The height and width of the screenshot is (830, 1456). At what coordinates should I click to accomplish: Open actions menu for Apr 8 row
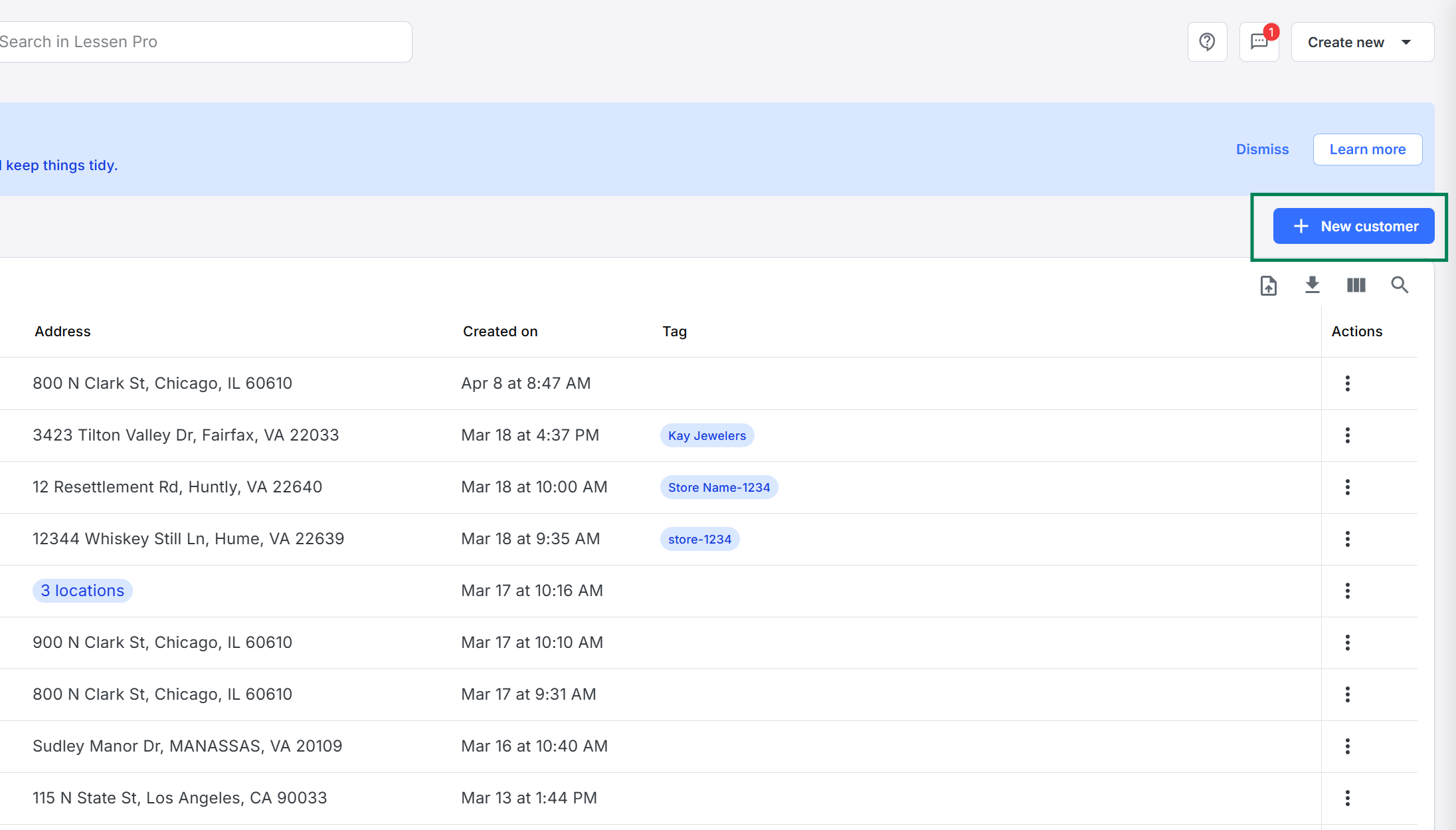(x=1347, y=383)
